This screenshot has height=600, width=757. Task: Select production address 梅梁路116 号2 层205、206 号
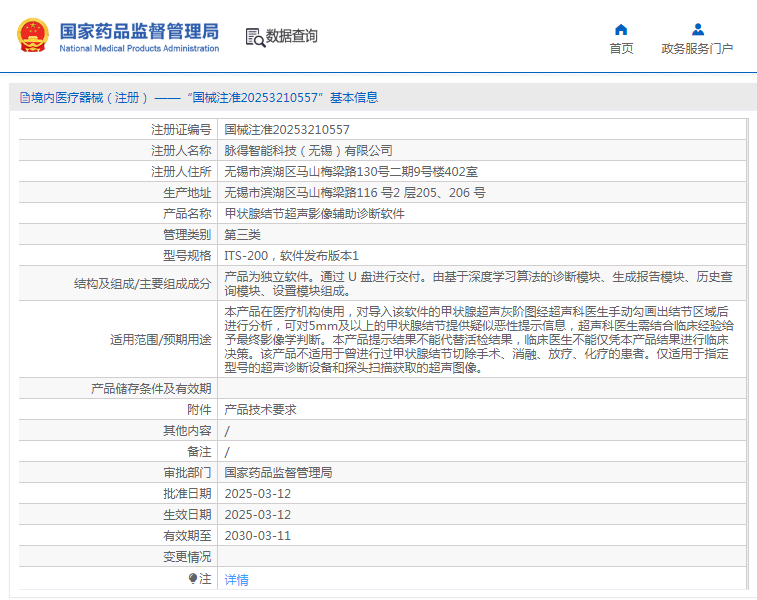click(x=355, y=193)
